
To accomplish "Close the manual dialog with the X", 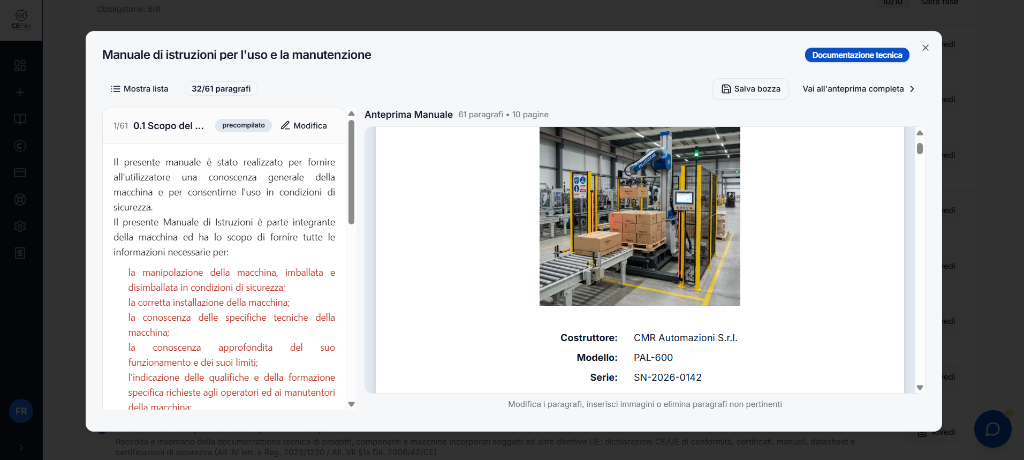I will (x=925, y=48).
